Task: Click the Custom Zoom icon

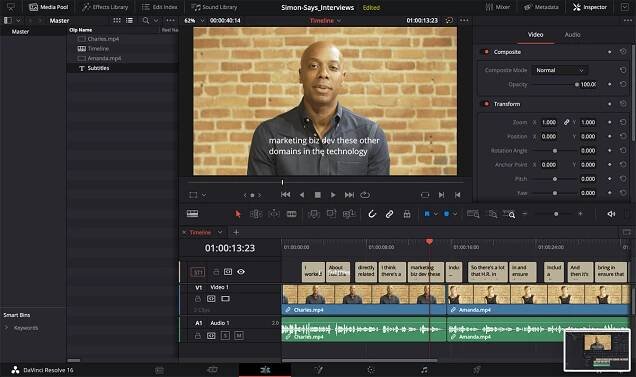Action: click(509, 214)
